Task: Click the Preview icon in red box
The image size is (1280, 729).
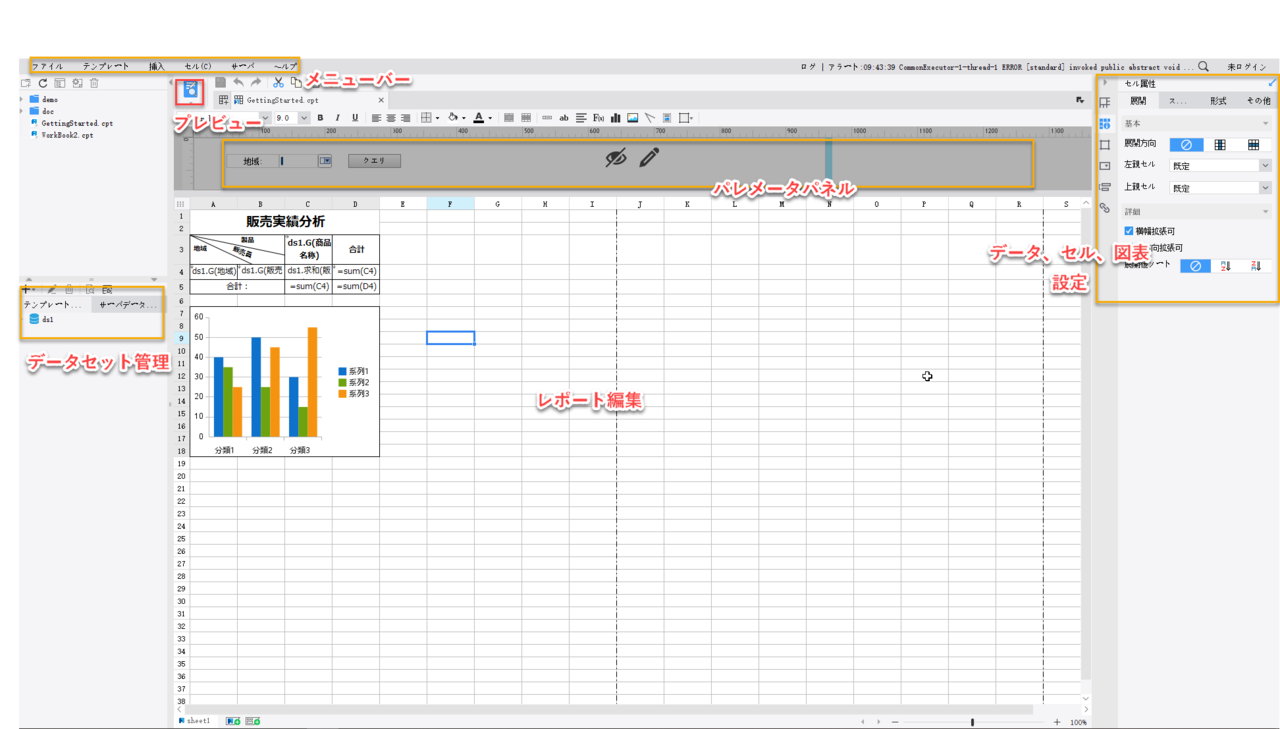Action: 190,91
